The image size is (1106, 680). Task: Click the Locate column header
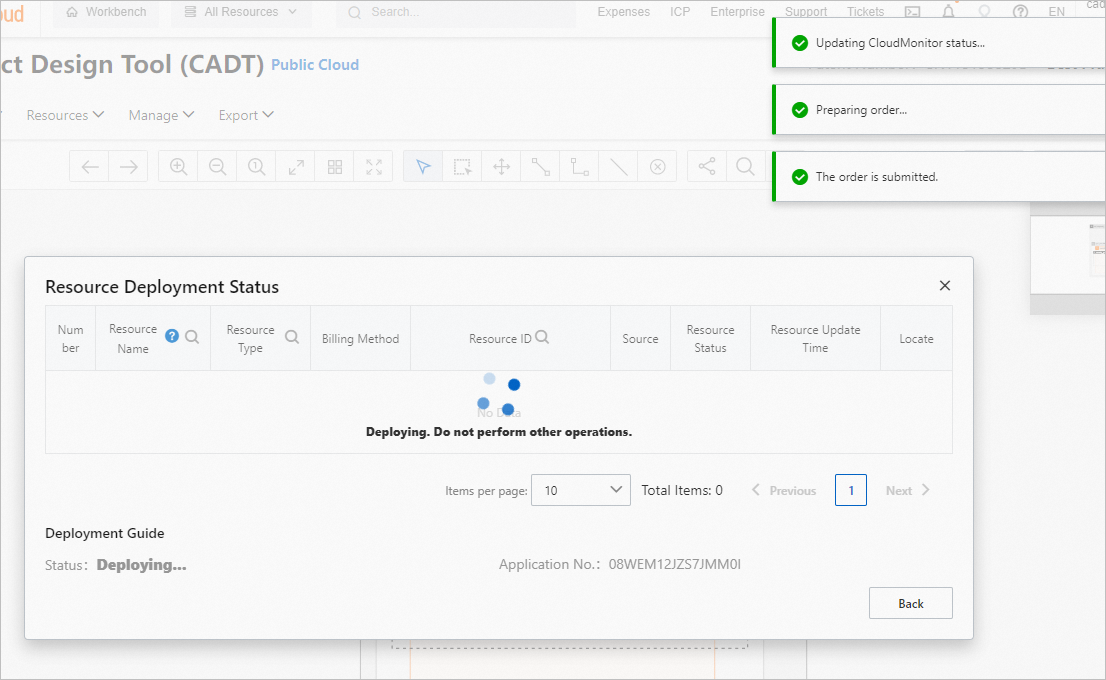pos(916,339)
